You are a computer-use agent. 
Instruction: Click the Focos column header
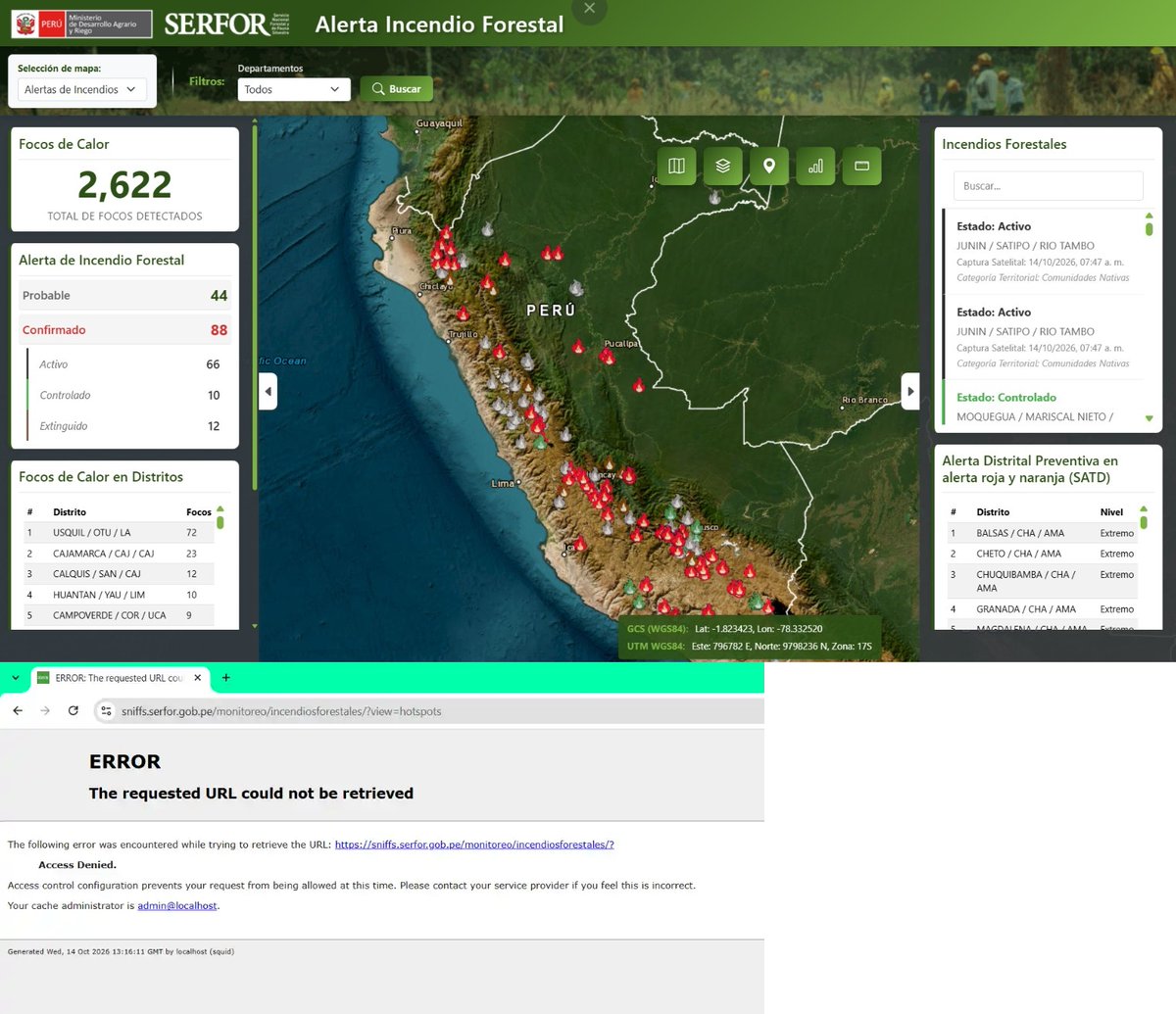pyautogui.click(x=199, y=512)
